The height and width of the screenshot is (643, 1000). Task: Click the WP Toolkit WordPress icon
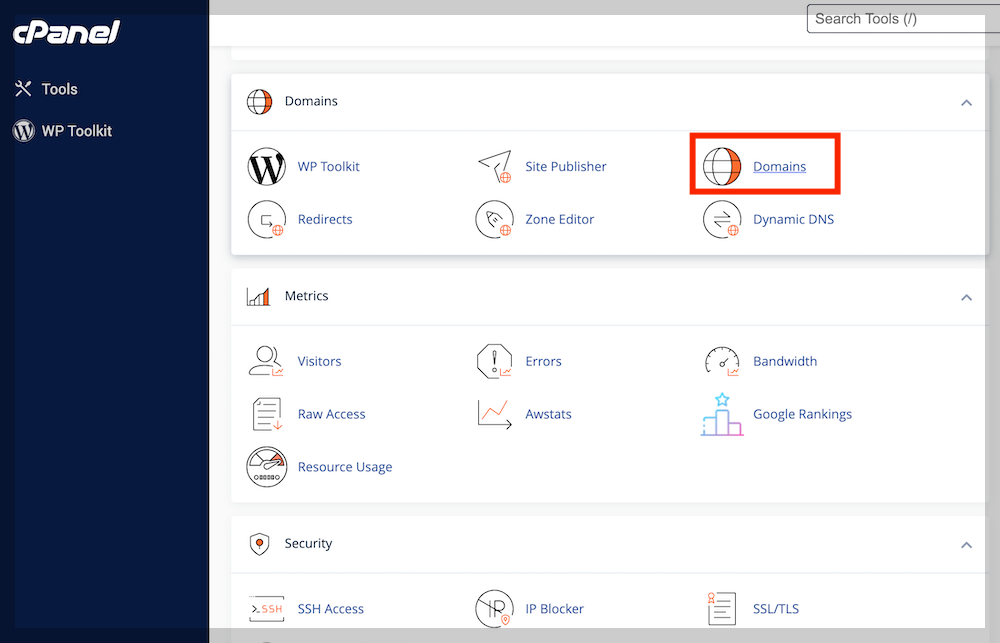pyautogui.click(x=267, y=166)
